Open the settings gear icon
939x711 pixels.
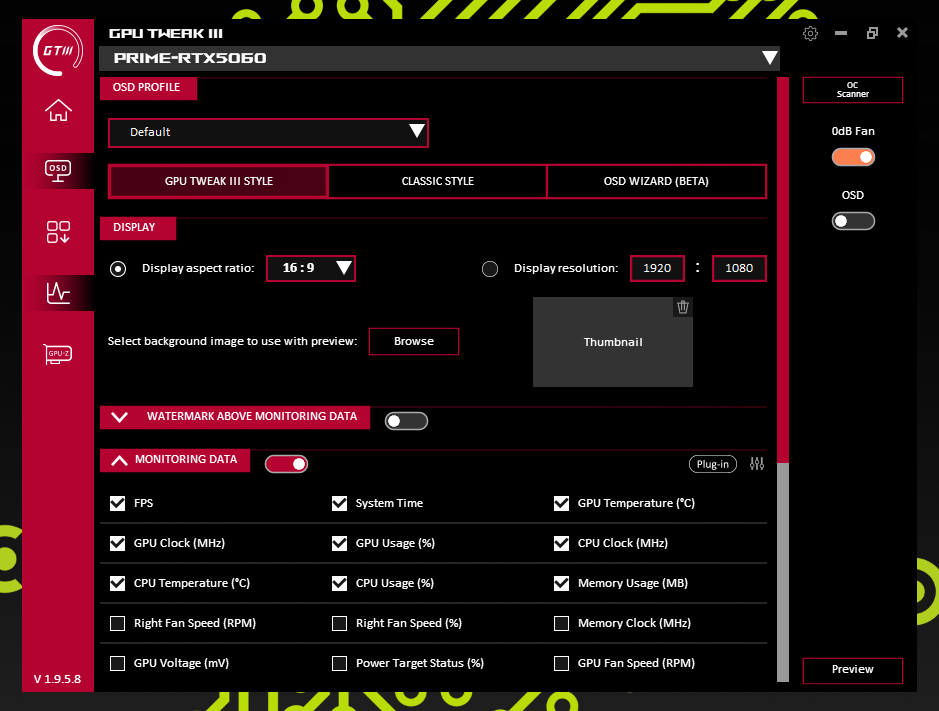810,34
